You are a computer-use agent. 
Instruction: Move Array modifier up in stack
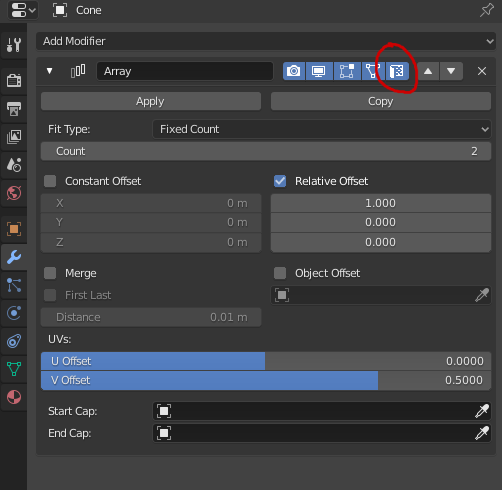[428, 71]
